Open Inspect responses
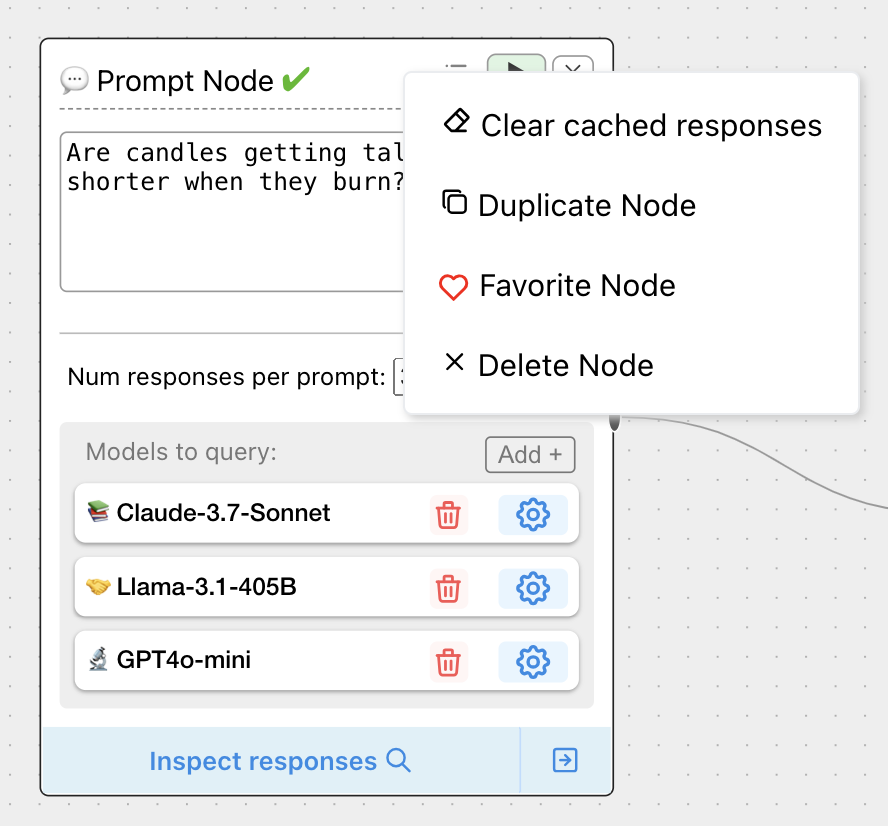 280,761
